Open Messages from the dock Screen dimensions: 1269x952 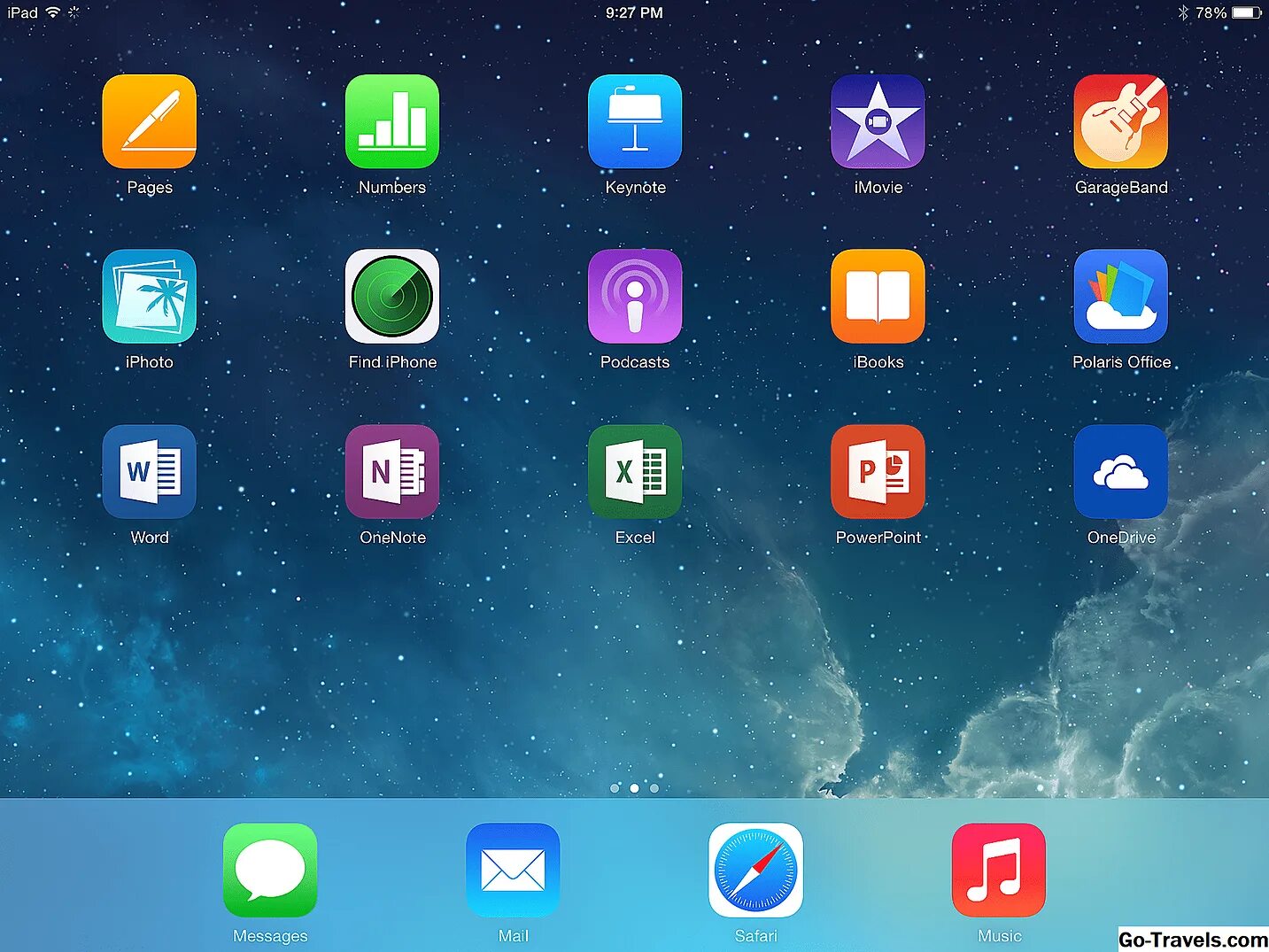tap(270, 871)
